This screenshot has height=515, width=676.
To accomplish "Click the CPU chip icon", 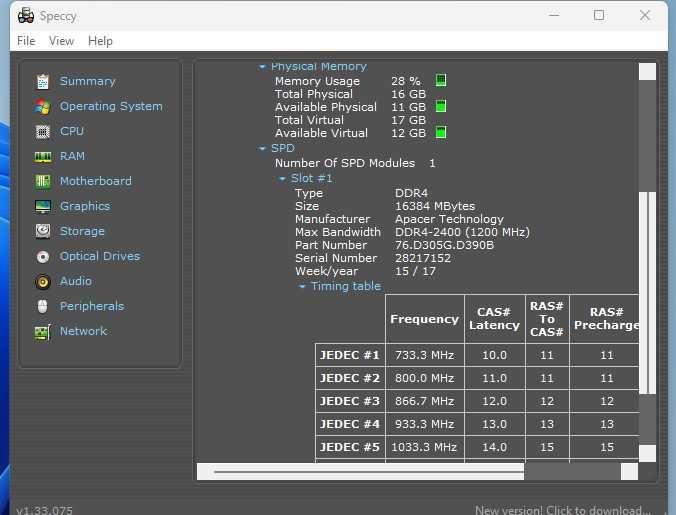I will pos(43,131).
